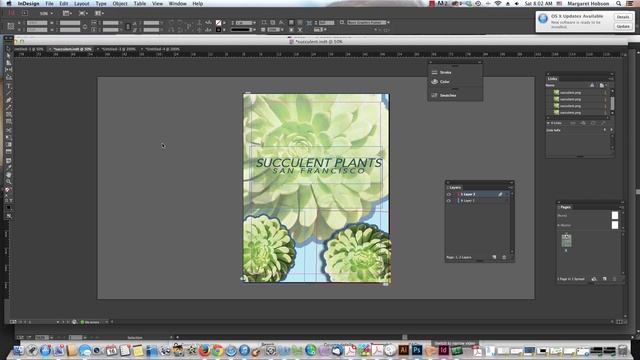Select the Eyedropper tool
The height and width of the screenshot is (360, 640).
tap(9, 167)
